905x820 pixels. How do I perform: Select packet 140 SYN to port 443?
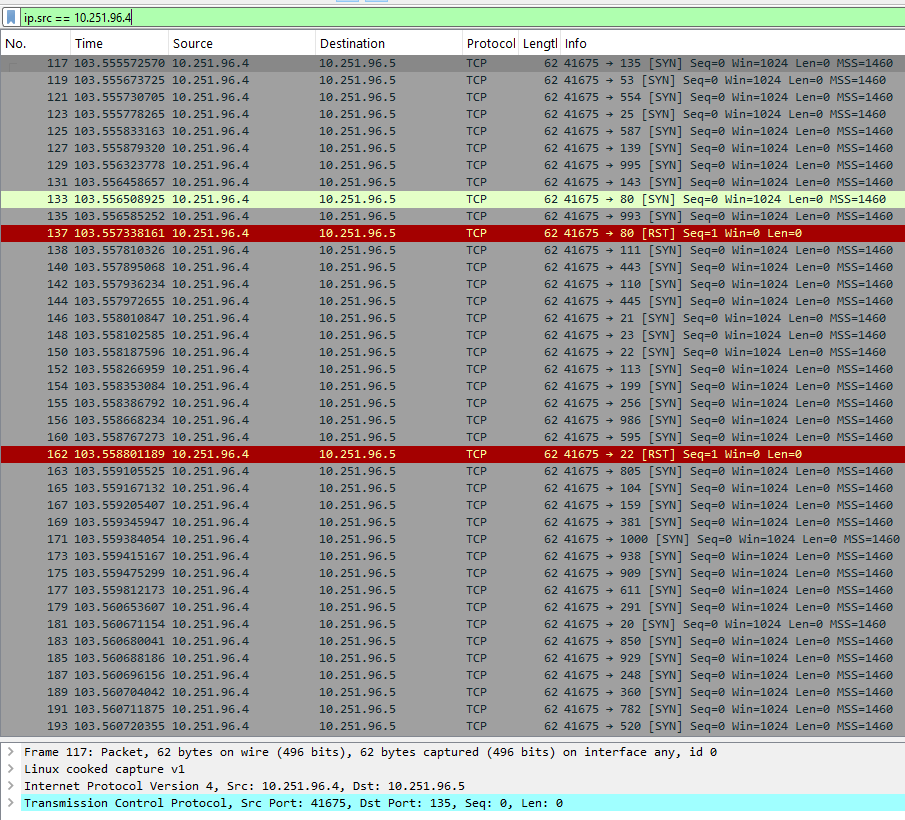click(452, 267)
